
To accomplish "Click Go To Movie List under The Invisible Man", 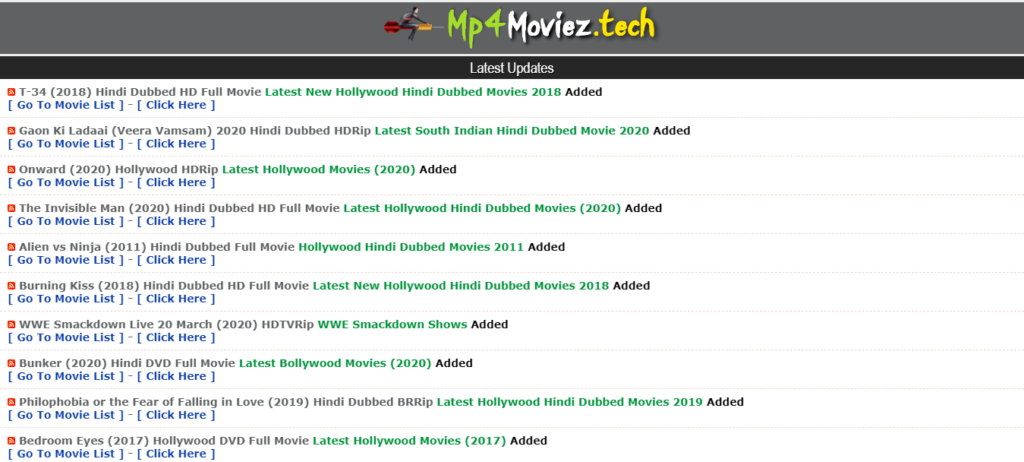I will coord(65,222).
